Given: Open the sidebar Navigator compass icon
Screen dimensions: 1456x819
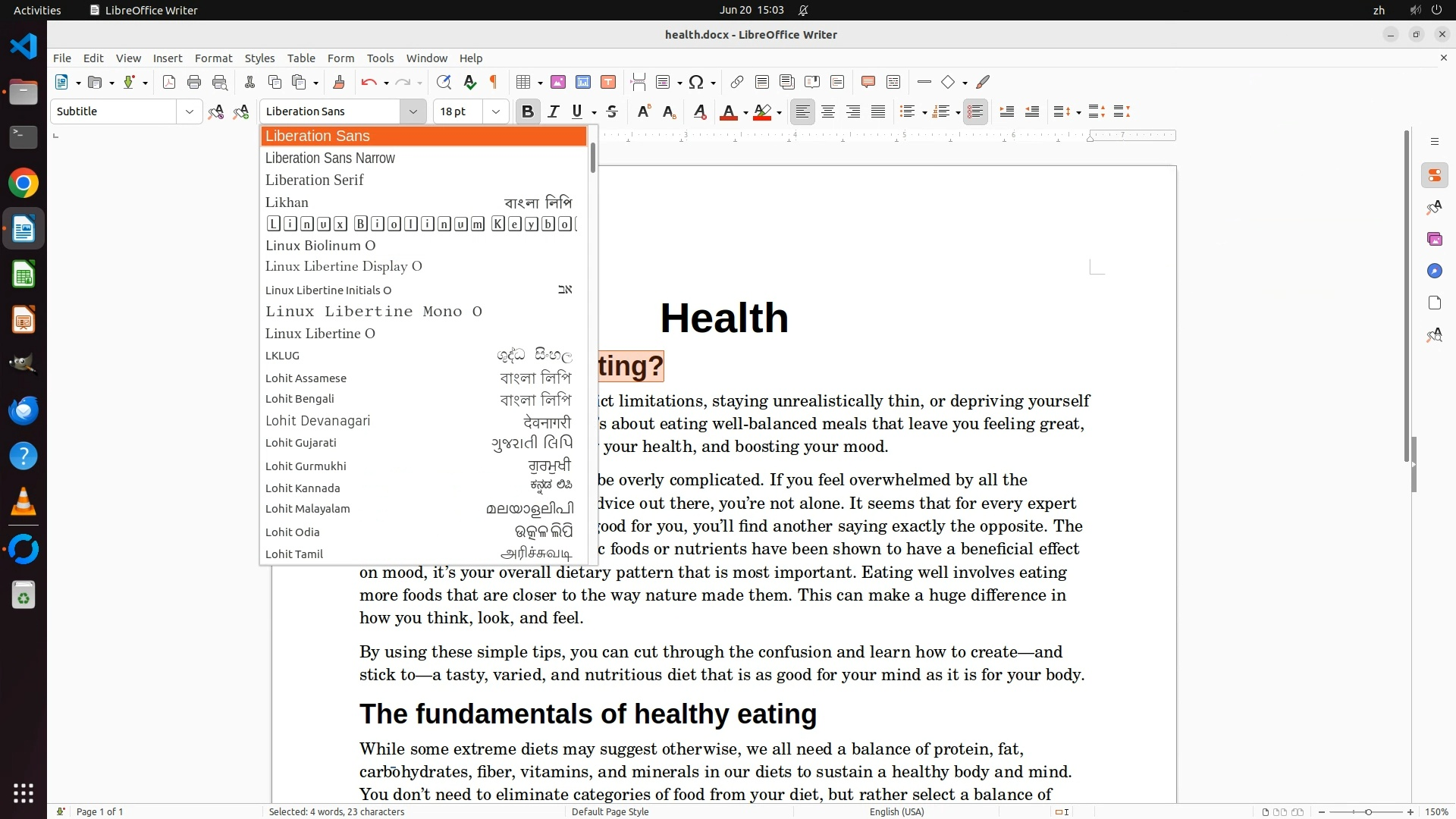Looking at the screenshot, I should point(1434,271).
